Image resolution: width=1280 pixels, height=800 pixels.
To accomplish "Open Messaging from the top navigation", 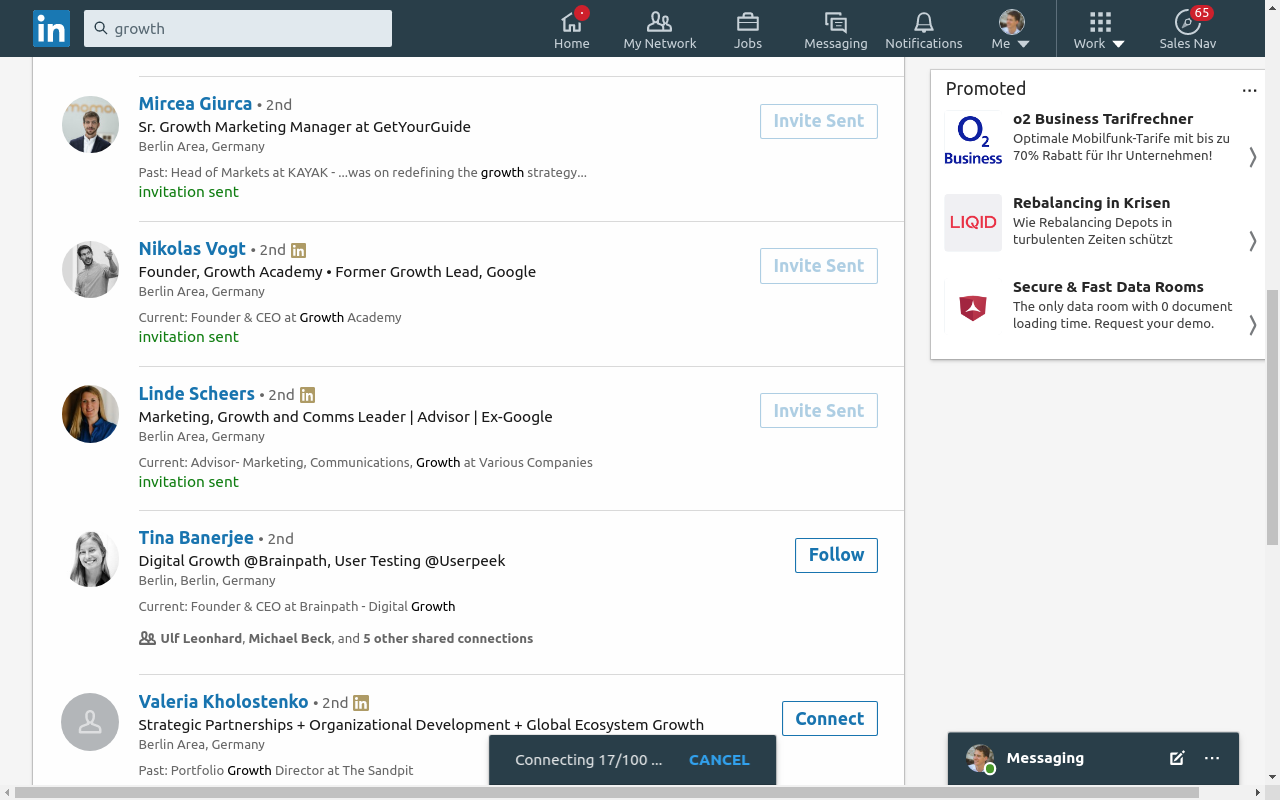I will pos(836,29).
